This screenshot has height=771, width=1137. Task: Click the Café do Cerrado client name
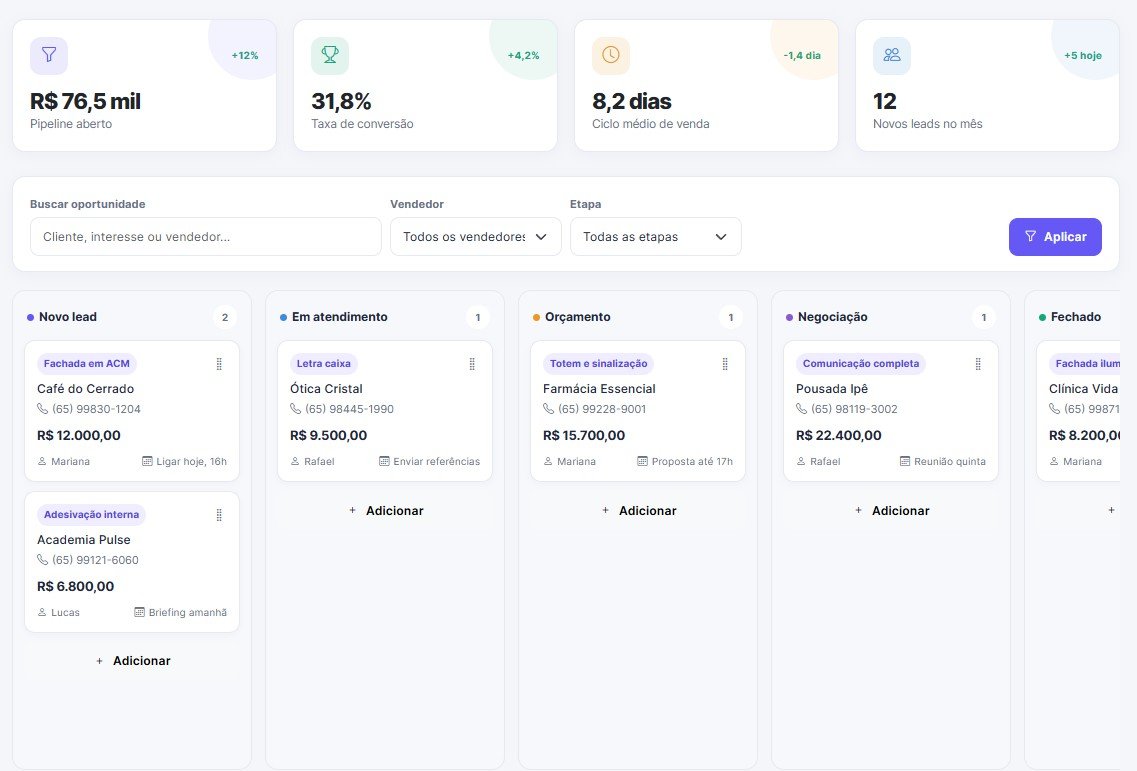coord(86,389)
